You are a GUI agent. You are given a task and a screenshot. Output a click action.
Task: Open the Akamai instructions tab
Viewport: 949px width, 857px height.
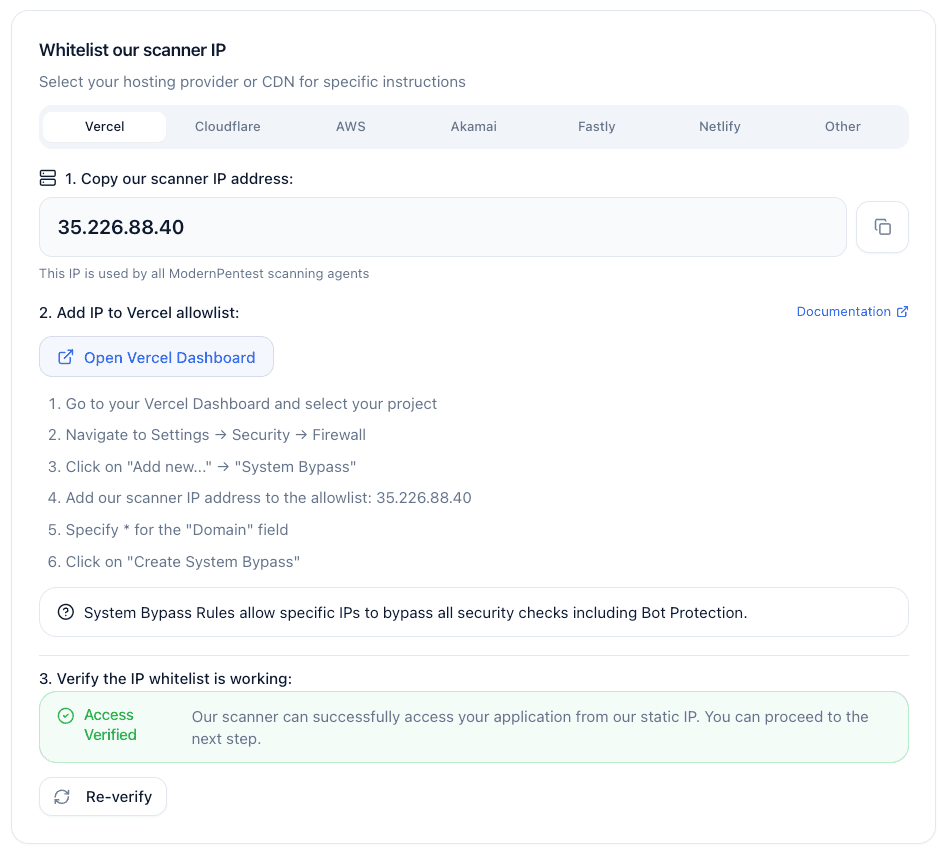click(473, 126)
